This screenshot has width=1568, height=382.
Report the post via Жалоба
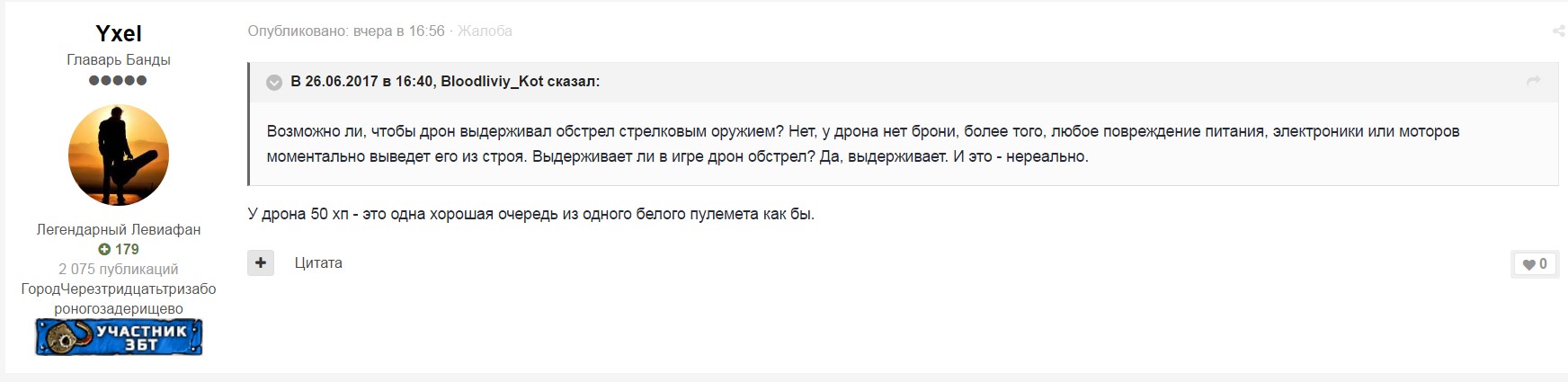(485, 31)
